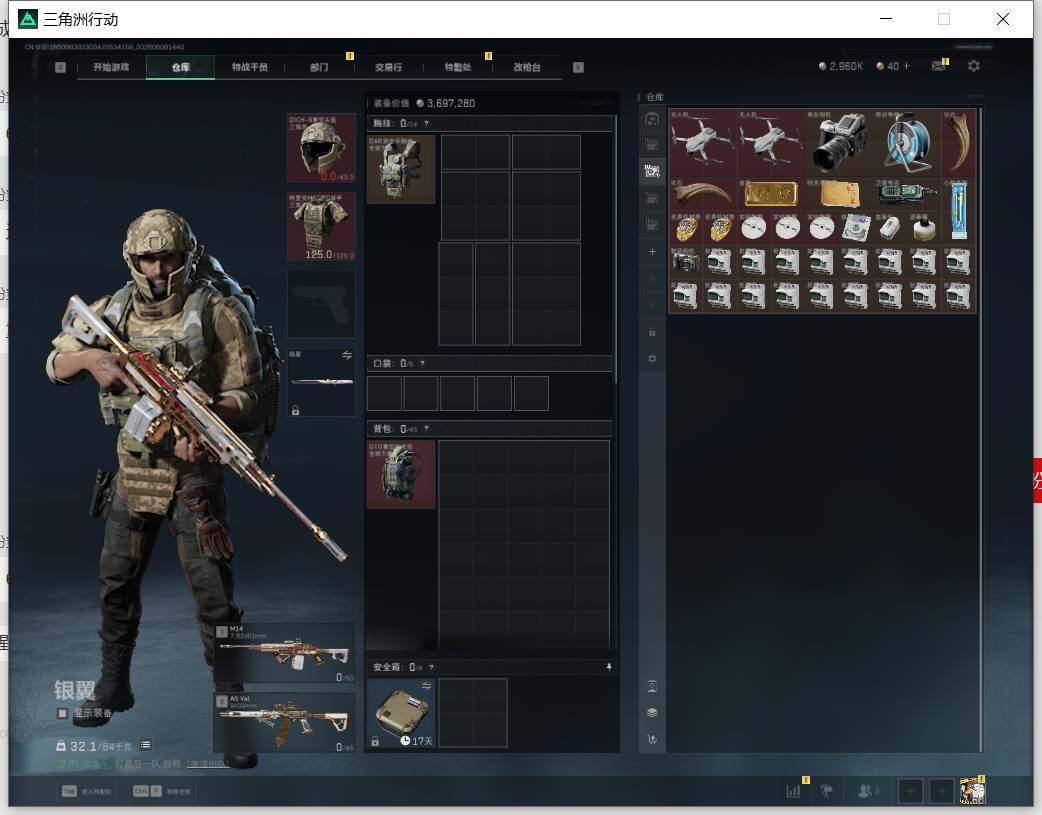Image resolution: width=1042 pixels, height=815 pixels.
Task: Click the flag icon in bottom bar
Action: click(x=827, y=790)
